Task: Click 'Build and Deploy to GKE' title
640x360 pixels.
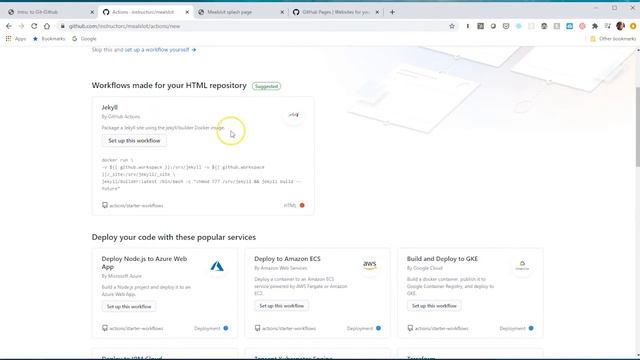Action: tap(442, 259)
